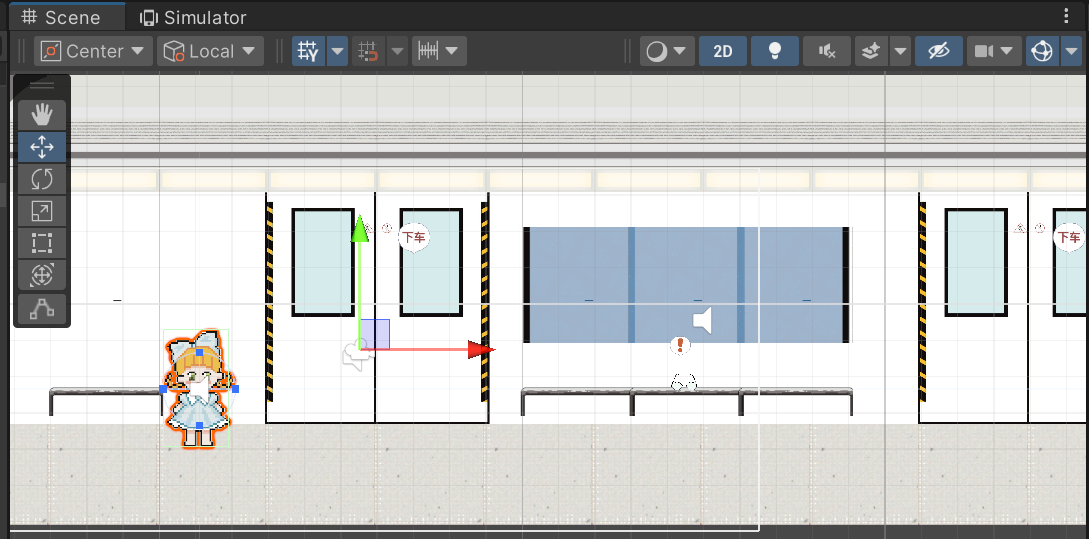Click the speaker audio source gizmo
The width and height of the screenshot is (1089, 539).
click(703, 321)
